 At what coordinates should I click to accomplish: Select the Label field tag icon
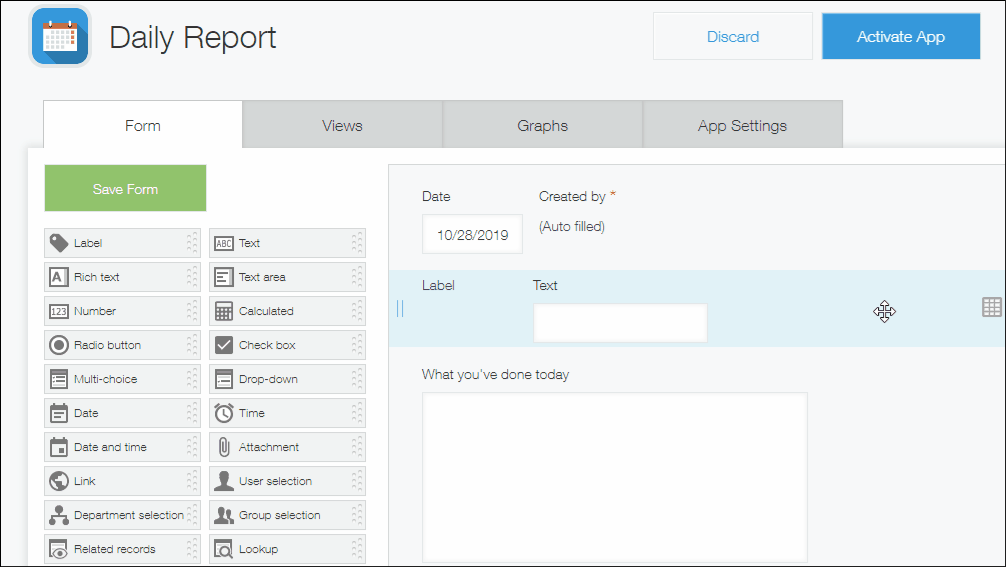(x=59, y=243)
